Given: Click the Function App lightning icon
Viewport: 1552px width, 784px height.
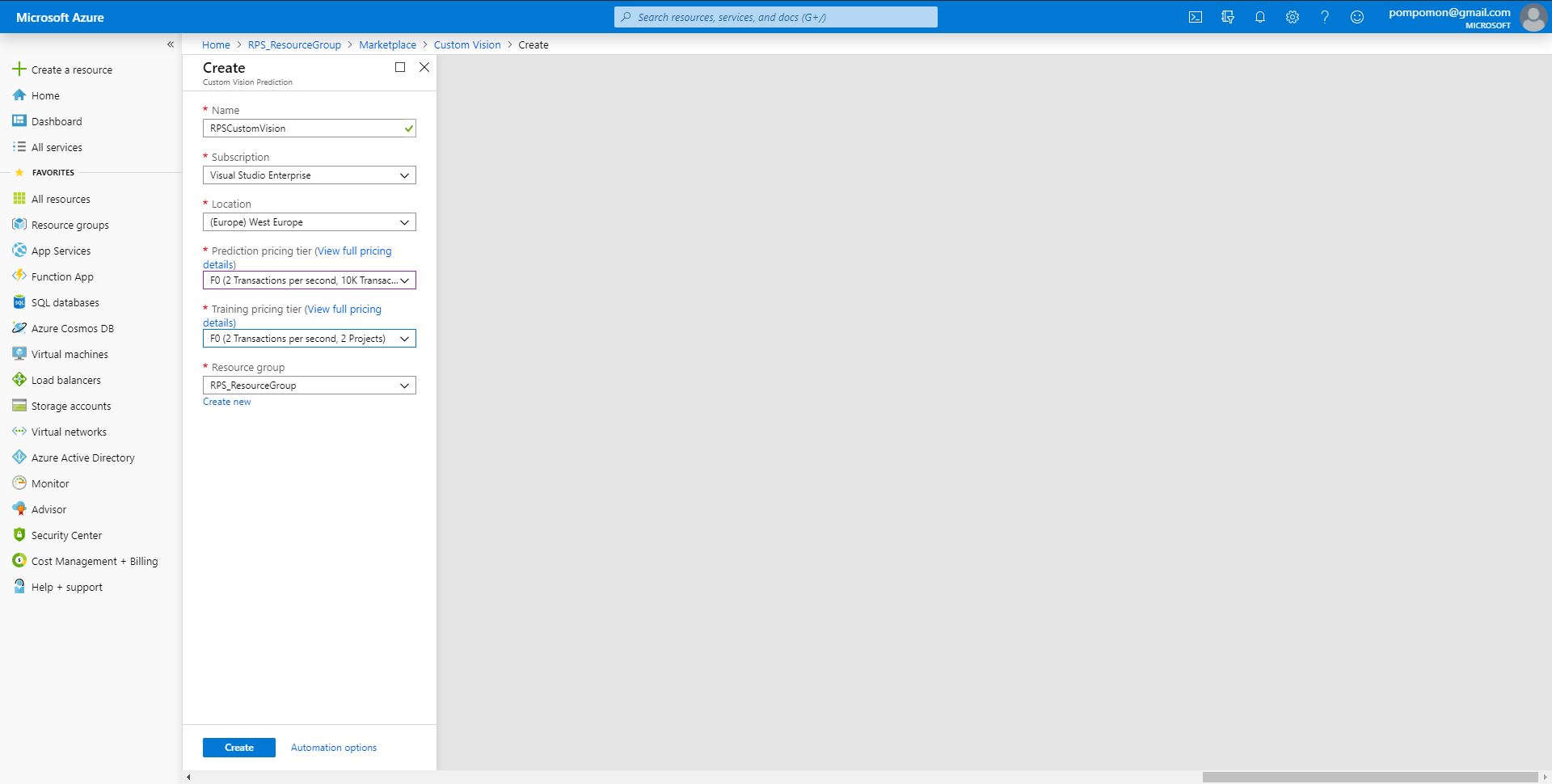Looking at the screenshot, I should [x=19, y=276].
